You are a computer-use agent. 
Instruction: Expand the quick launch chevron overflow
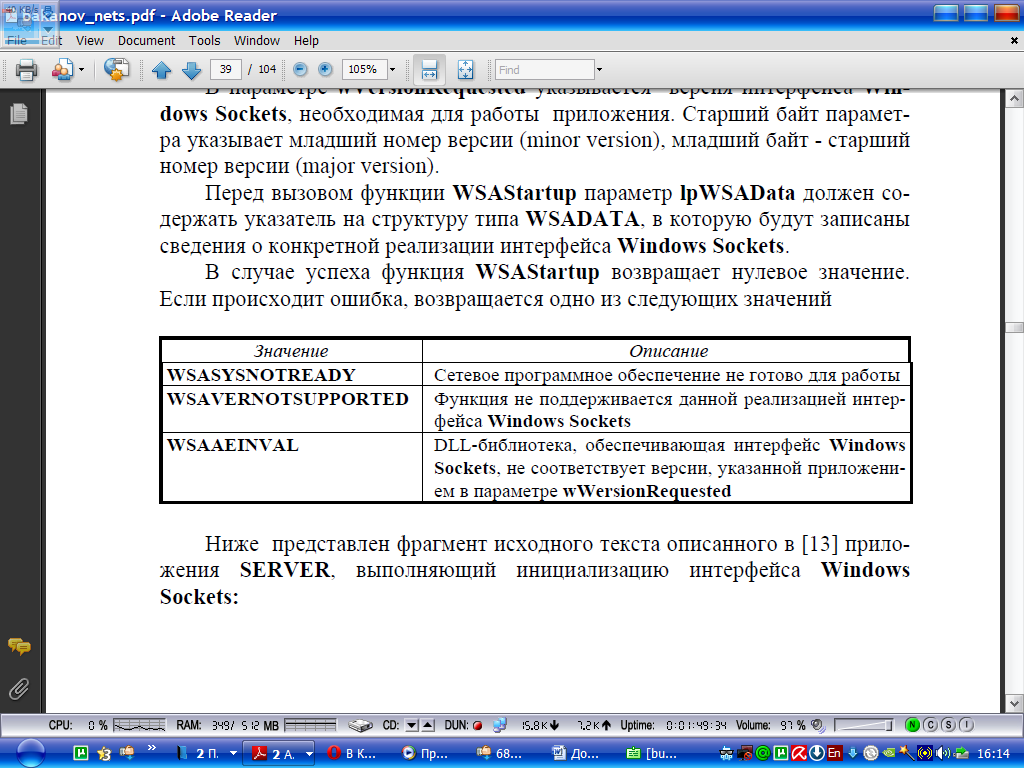(x=152, y=748)
